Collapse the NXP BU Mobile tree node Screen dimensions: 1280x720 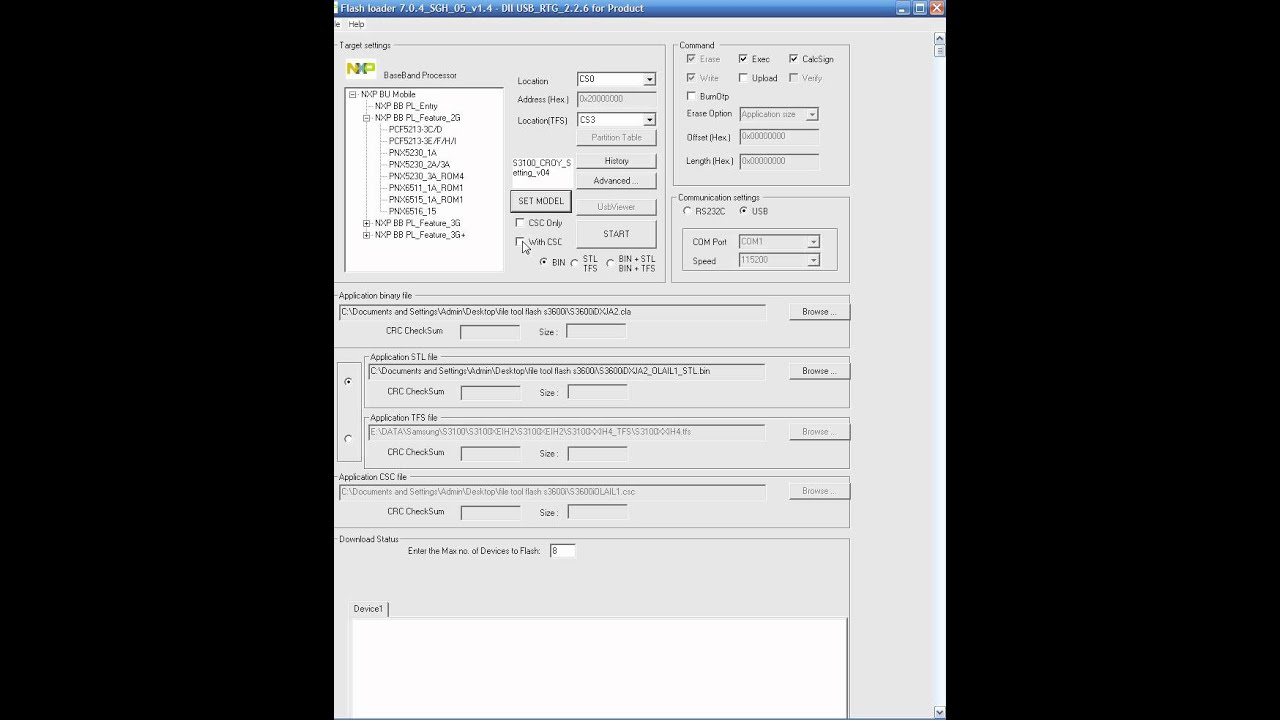pos(353,94)
